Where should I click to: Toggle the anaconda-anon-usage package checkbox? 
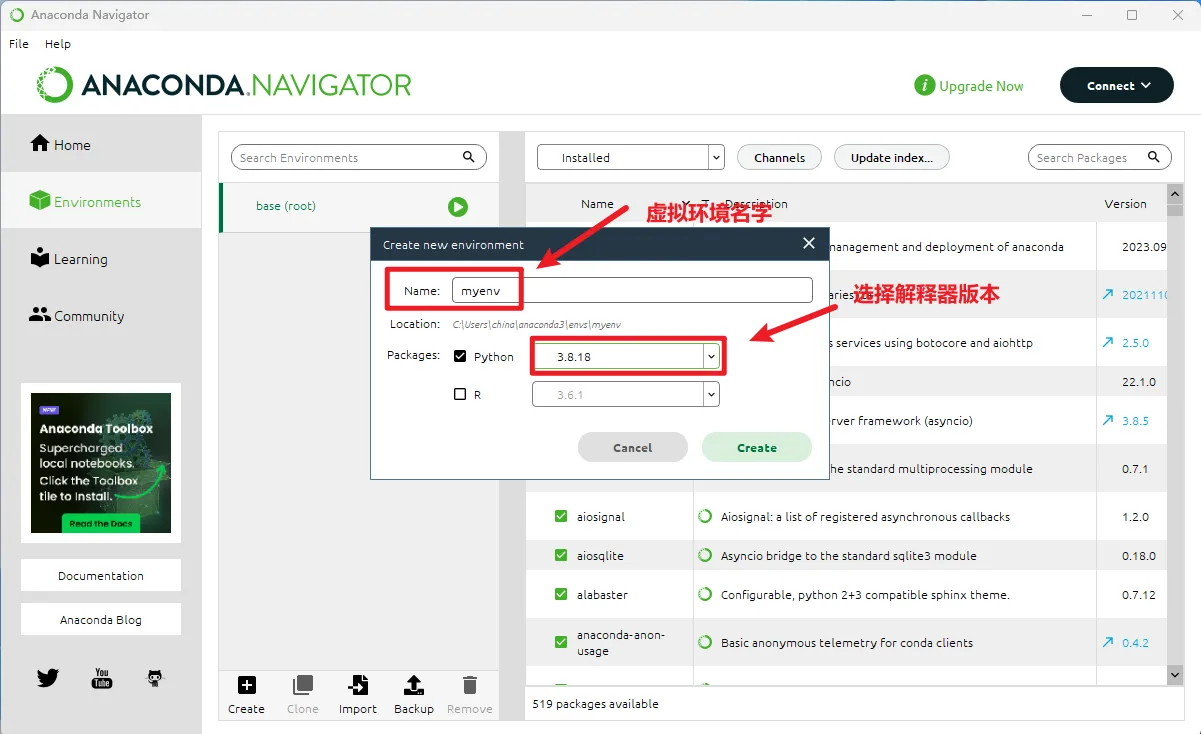tap(561, 642)
